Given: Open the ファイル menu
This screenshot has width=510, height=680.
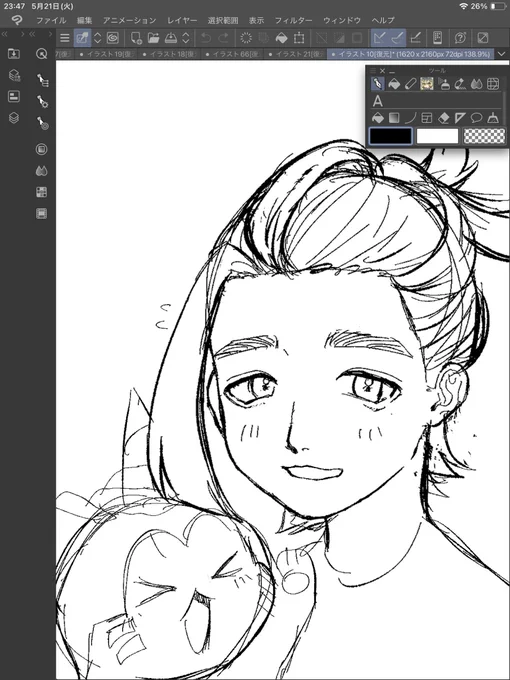Looking at the screenshot, I should [51, 20].
